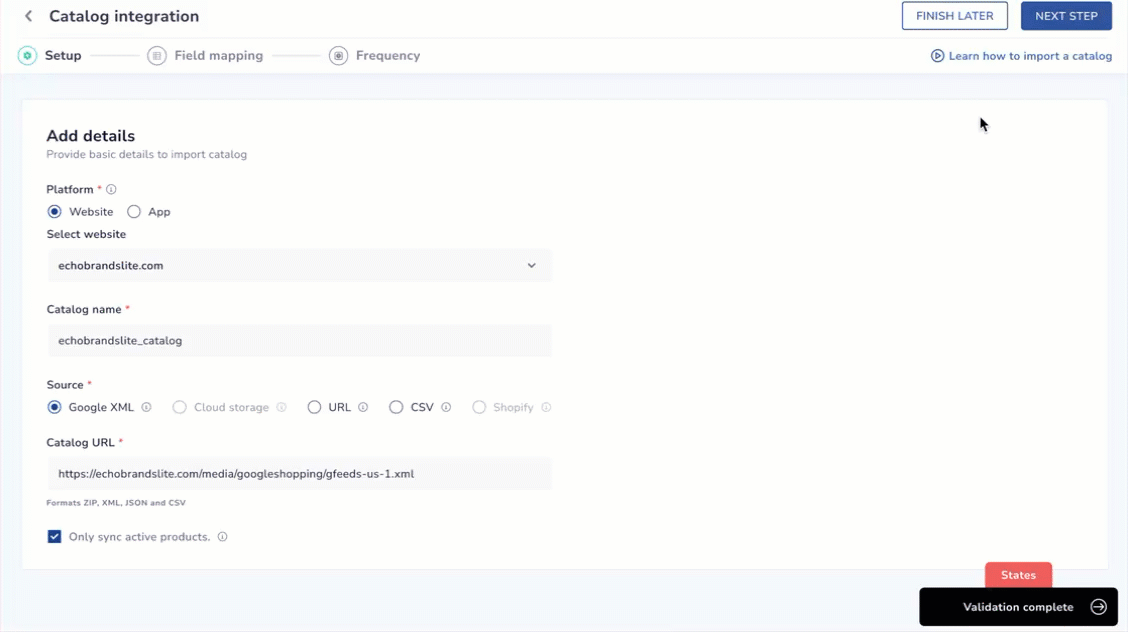Screen dimensions: 1128x632
Task: Click the NEXT STEP button
Action: click(1066, 16)
